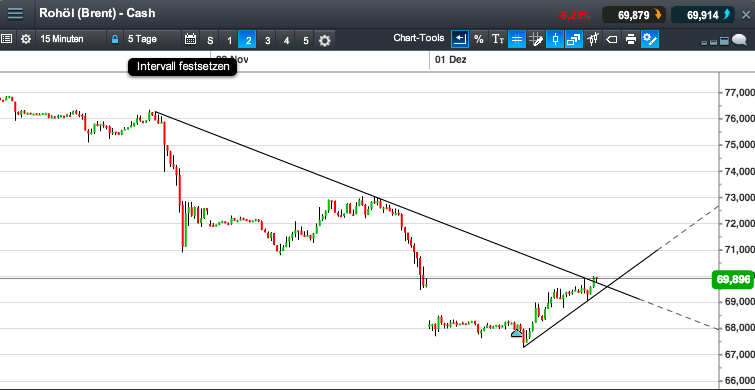
Task: Expand the 5 Tage range dropdown
Action: pos(152,39)
